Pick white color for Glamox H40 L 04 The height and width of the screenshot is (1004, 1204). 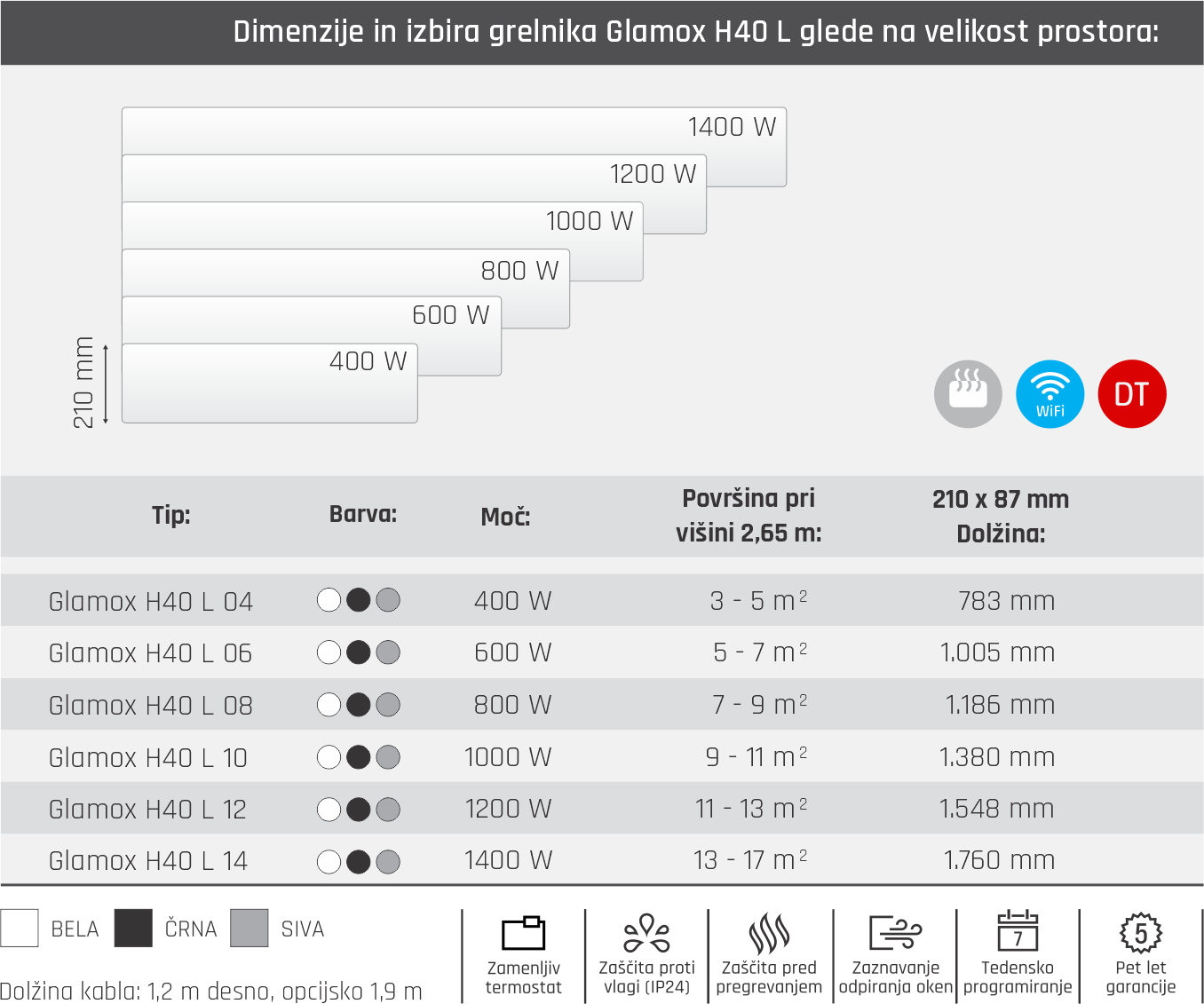tap(329, 600)
